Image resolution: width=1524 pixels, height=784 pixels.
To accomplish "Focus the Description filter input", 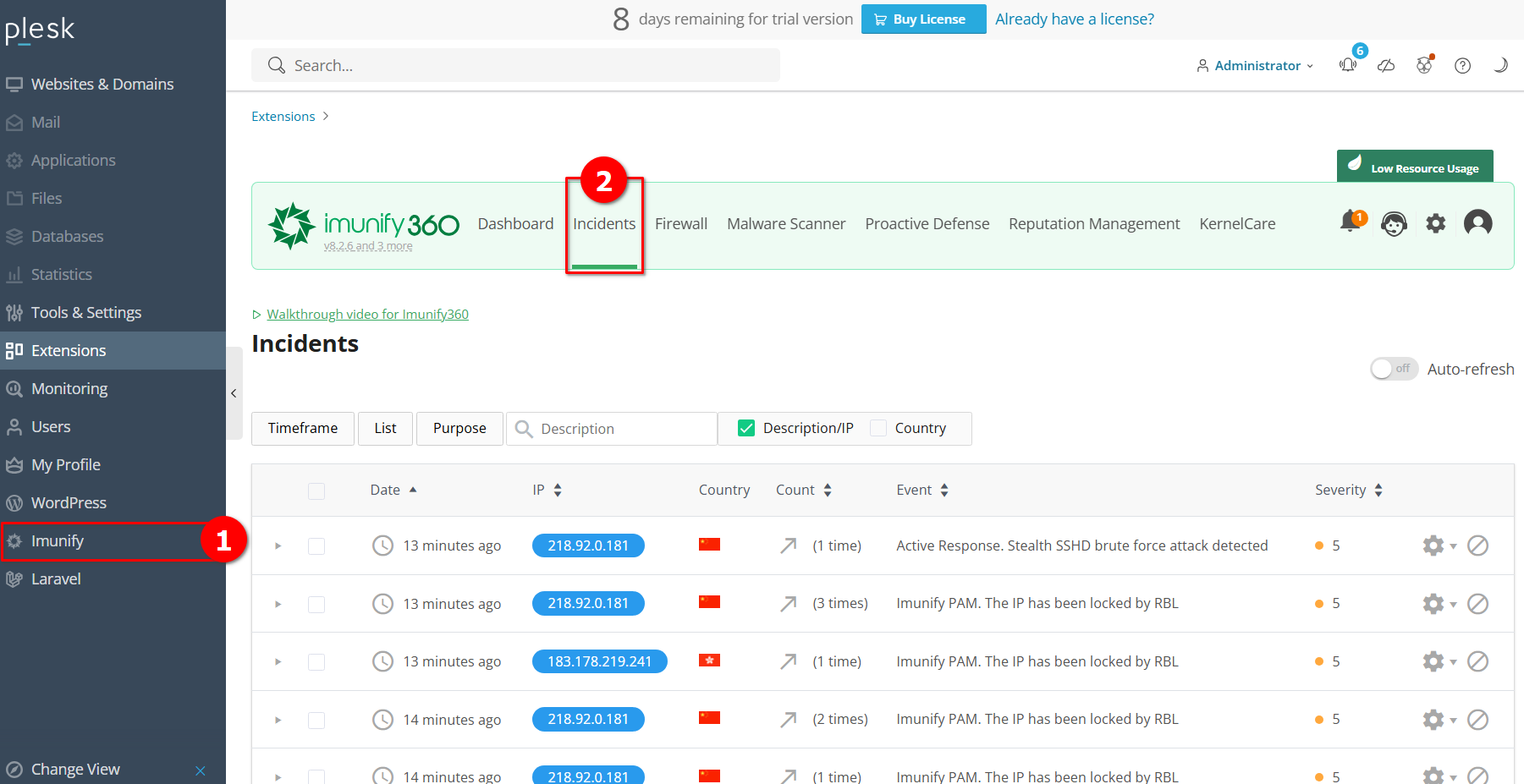I will tap(612, 429).
